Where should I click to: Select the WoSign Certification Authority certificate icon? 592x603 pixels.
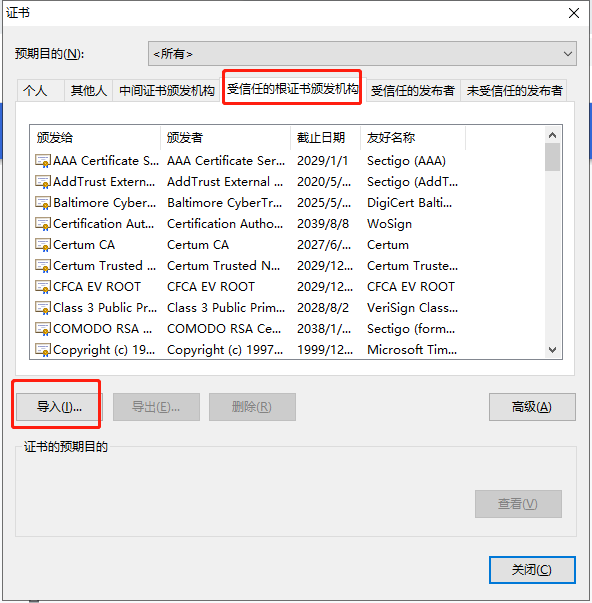point(43,223)
